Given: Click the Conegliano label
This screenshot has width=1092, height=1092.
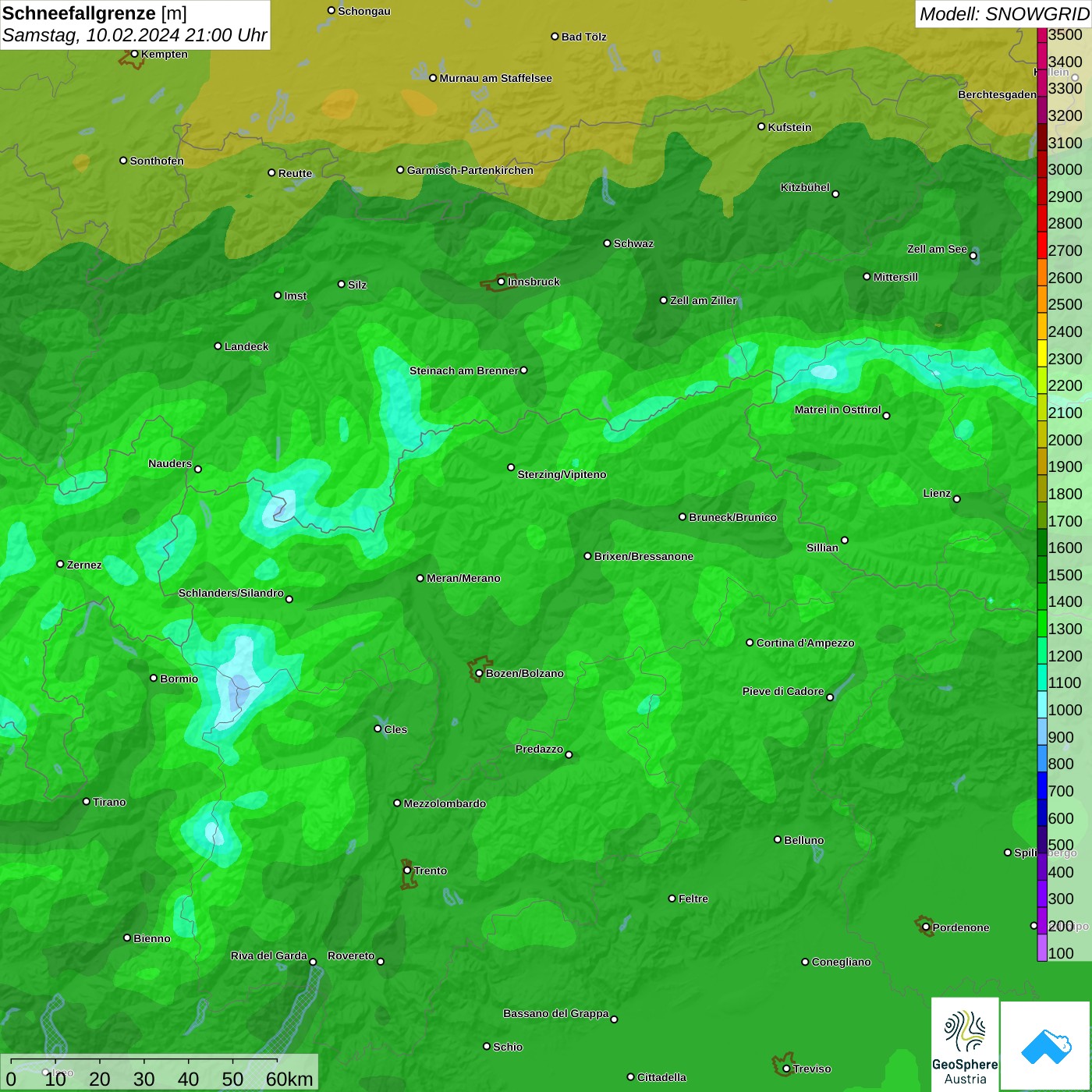Looking at the screenshot, I should tap(841, 962).
